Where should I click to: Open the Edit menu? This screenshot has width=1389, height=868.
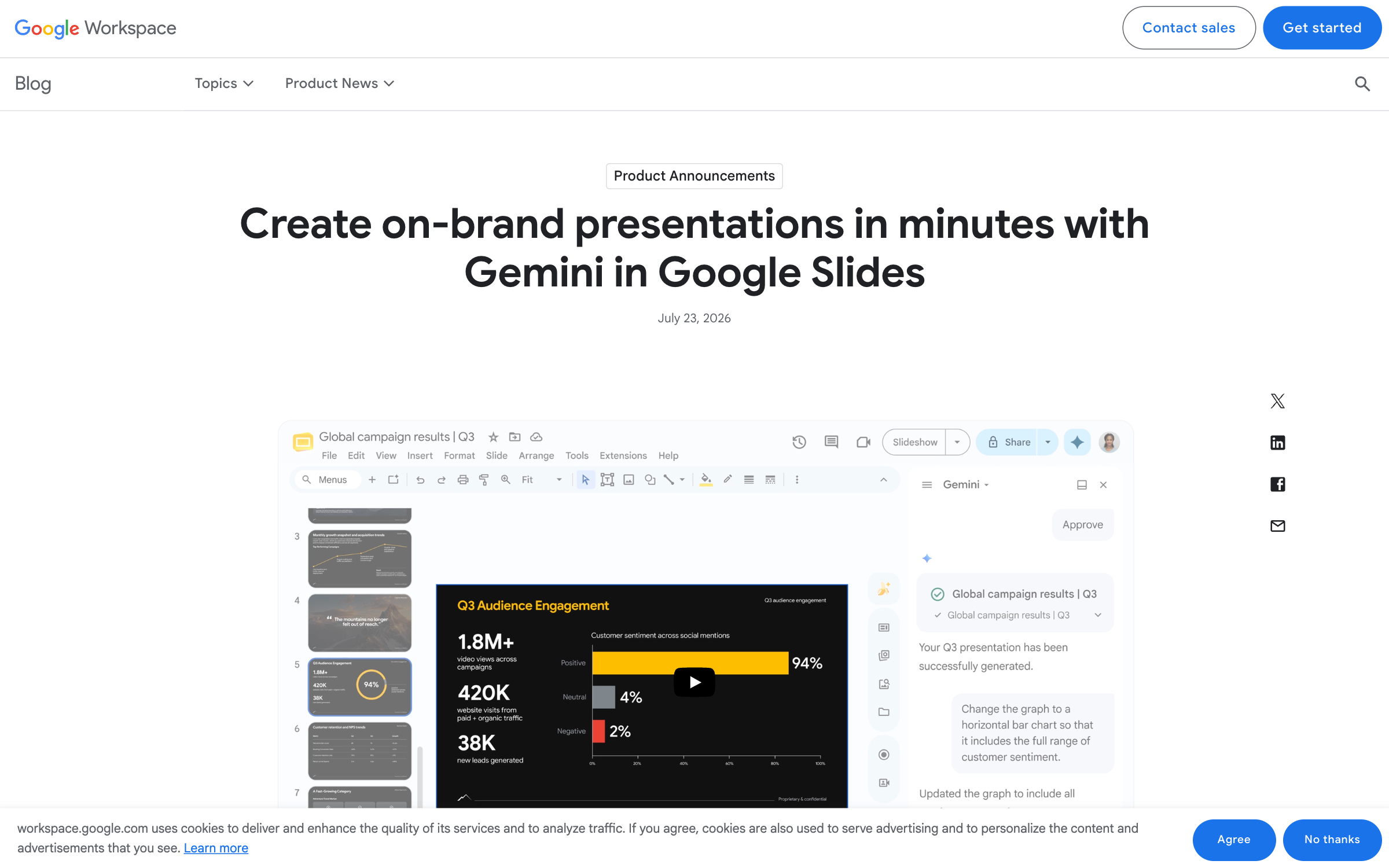pyautogui.click(x=356, y=456)
